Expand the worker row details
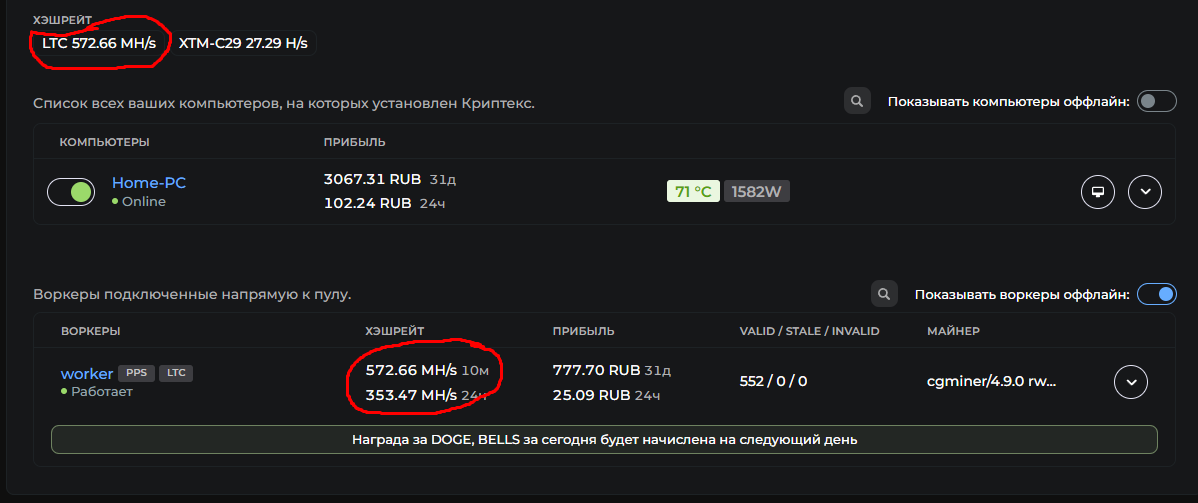The width and height of the screenshot is (1198, 503). pos(1130,381)
